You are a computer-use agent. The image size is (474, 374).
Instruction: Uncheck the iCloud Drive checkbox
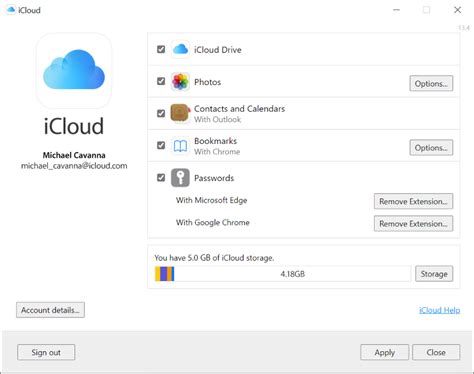coord(161,49)
